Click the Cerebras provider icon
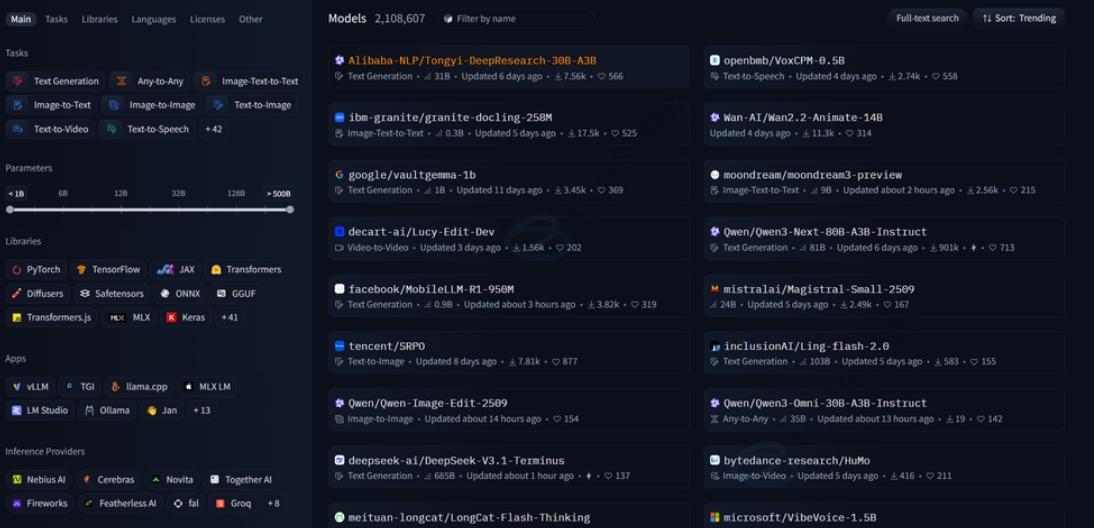Viewport: 1094px width, 528px height. [87, 480]
